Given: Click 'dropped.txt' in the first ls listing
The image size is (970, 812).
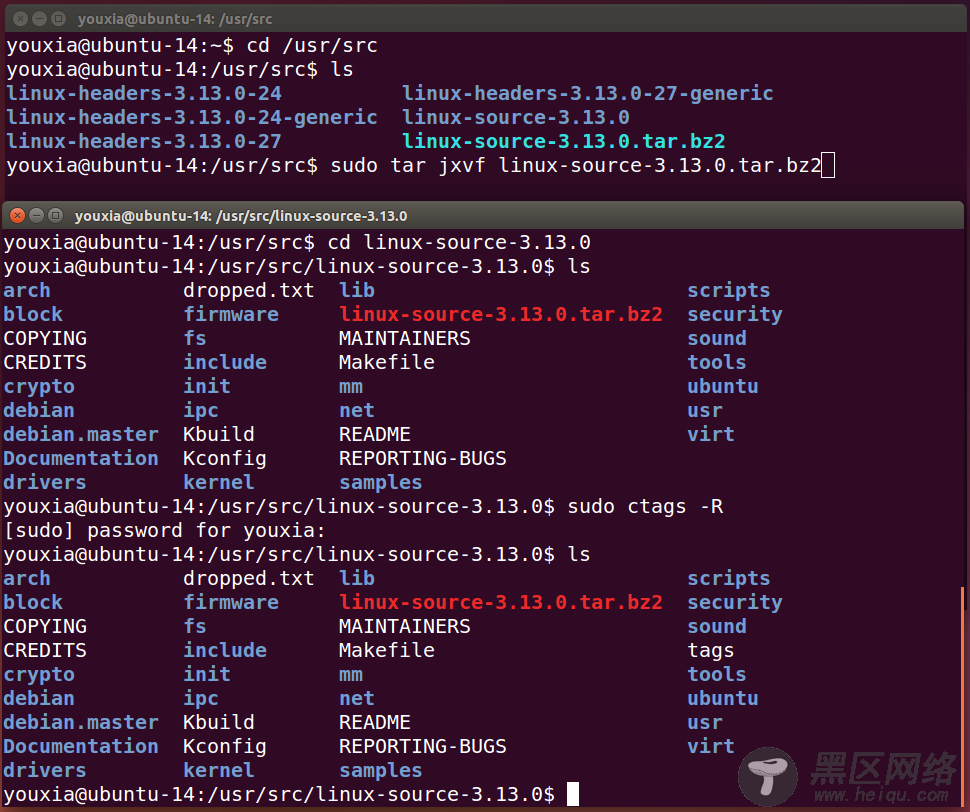Looking at the screenshot, I should pyautogui.click(x=249, y=291).
